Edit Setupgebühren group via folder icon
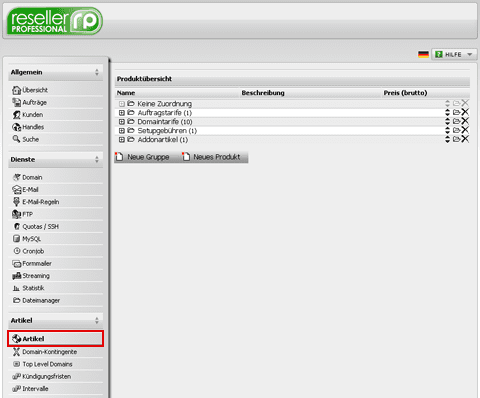Screen dimensions: 480x398 click(x=456, y=130)
